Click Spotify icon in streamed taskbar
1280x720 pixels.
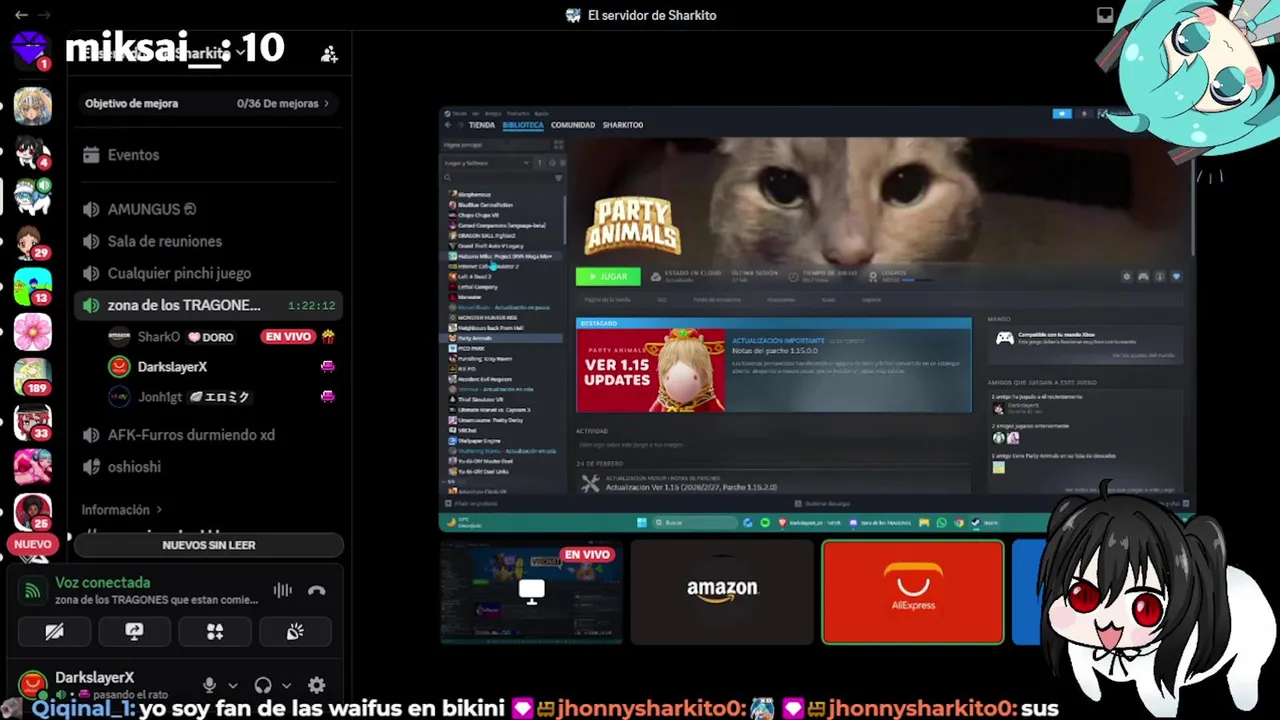(x=765, y=523)
